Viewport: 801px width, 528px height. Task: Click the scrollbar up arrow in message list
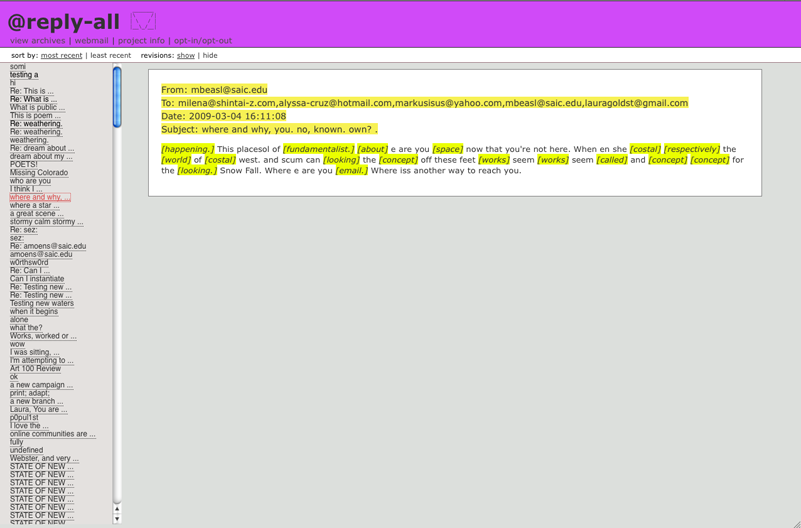[117, 509]
